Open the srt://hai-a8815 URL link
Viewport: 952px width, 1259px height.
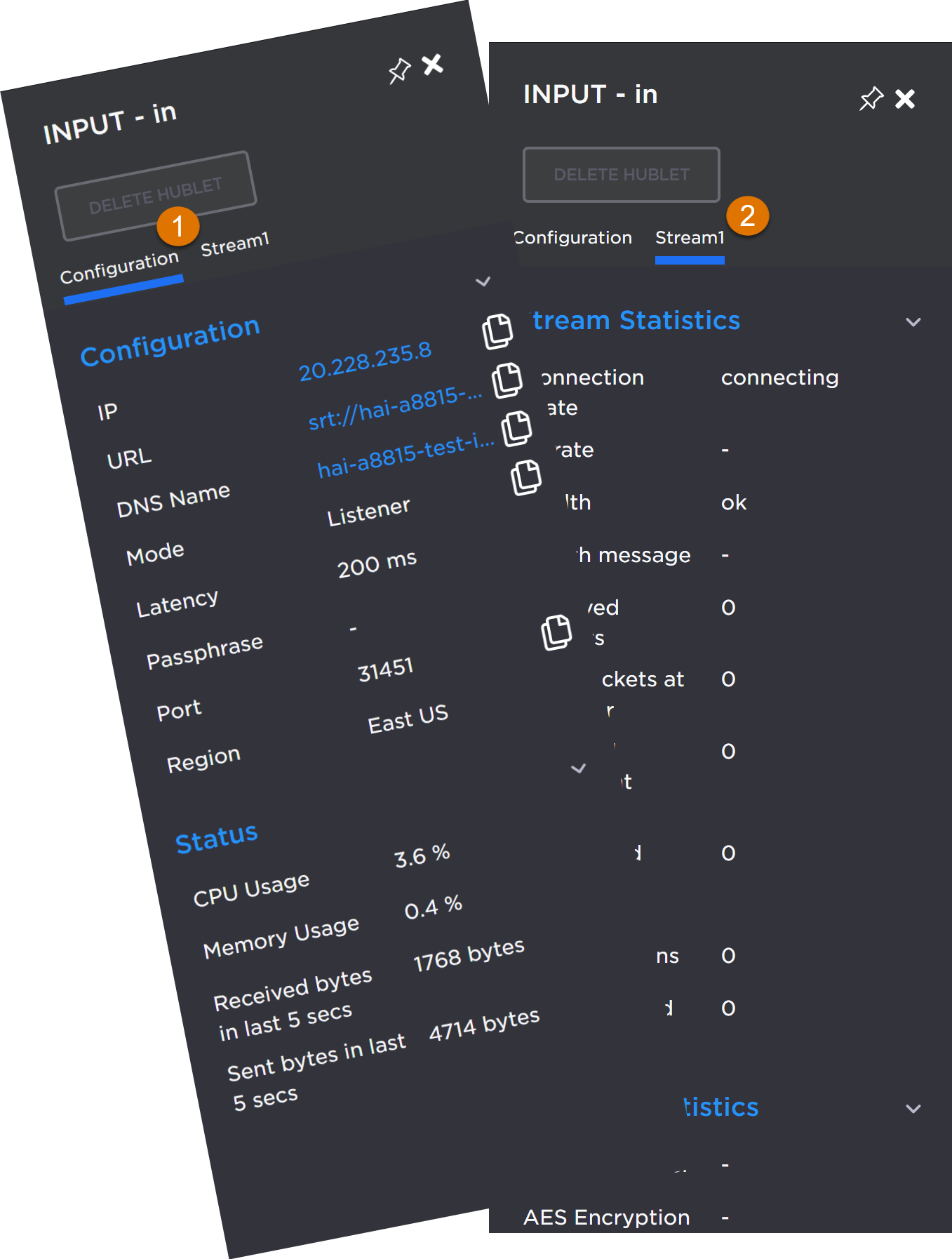pos(395,408)
